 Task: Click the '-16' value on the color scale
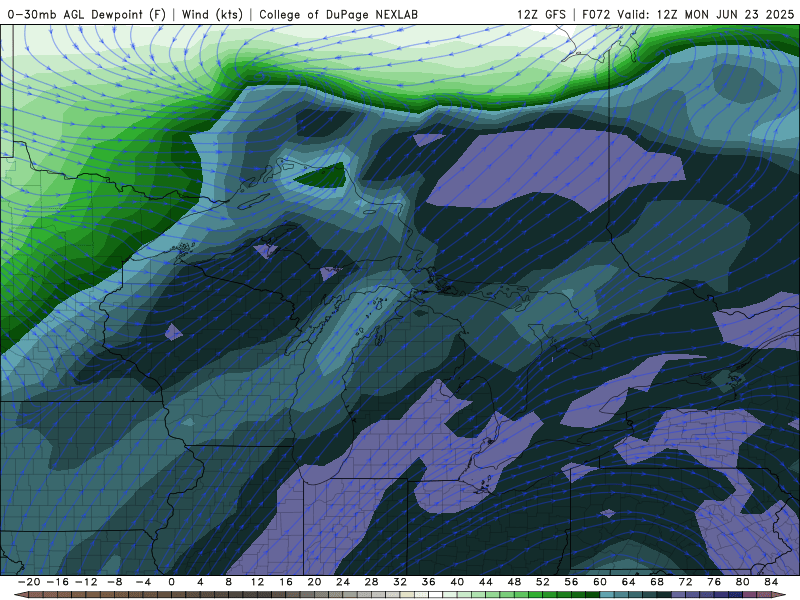57,582
